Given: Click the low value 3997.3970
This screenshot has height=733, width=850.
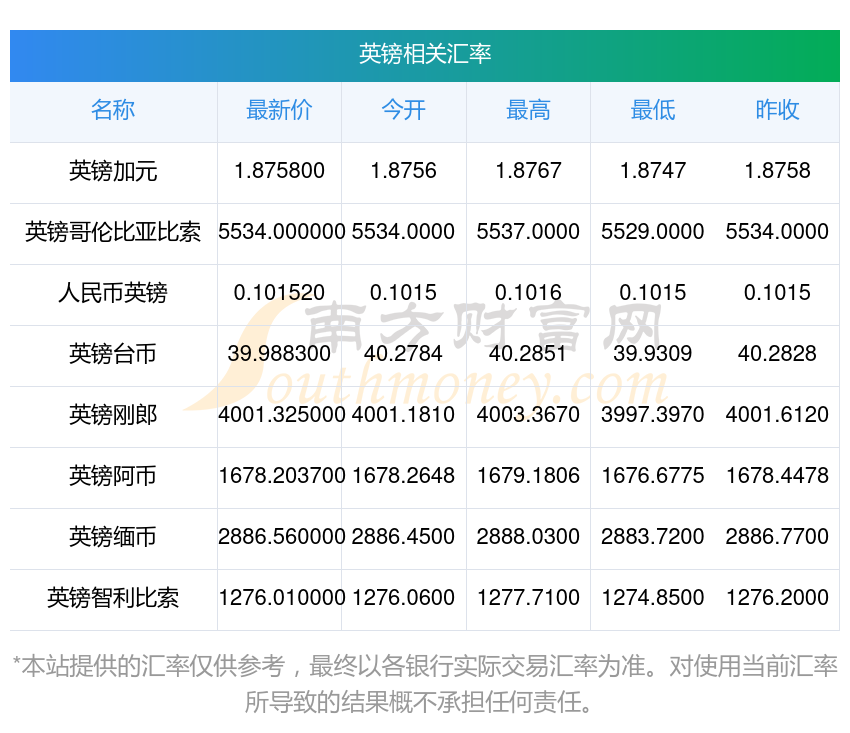Looking at the screenshot, I should (x=653, y=415).
